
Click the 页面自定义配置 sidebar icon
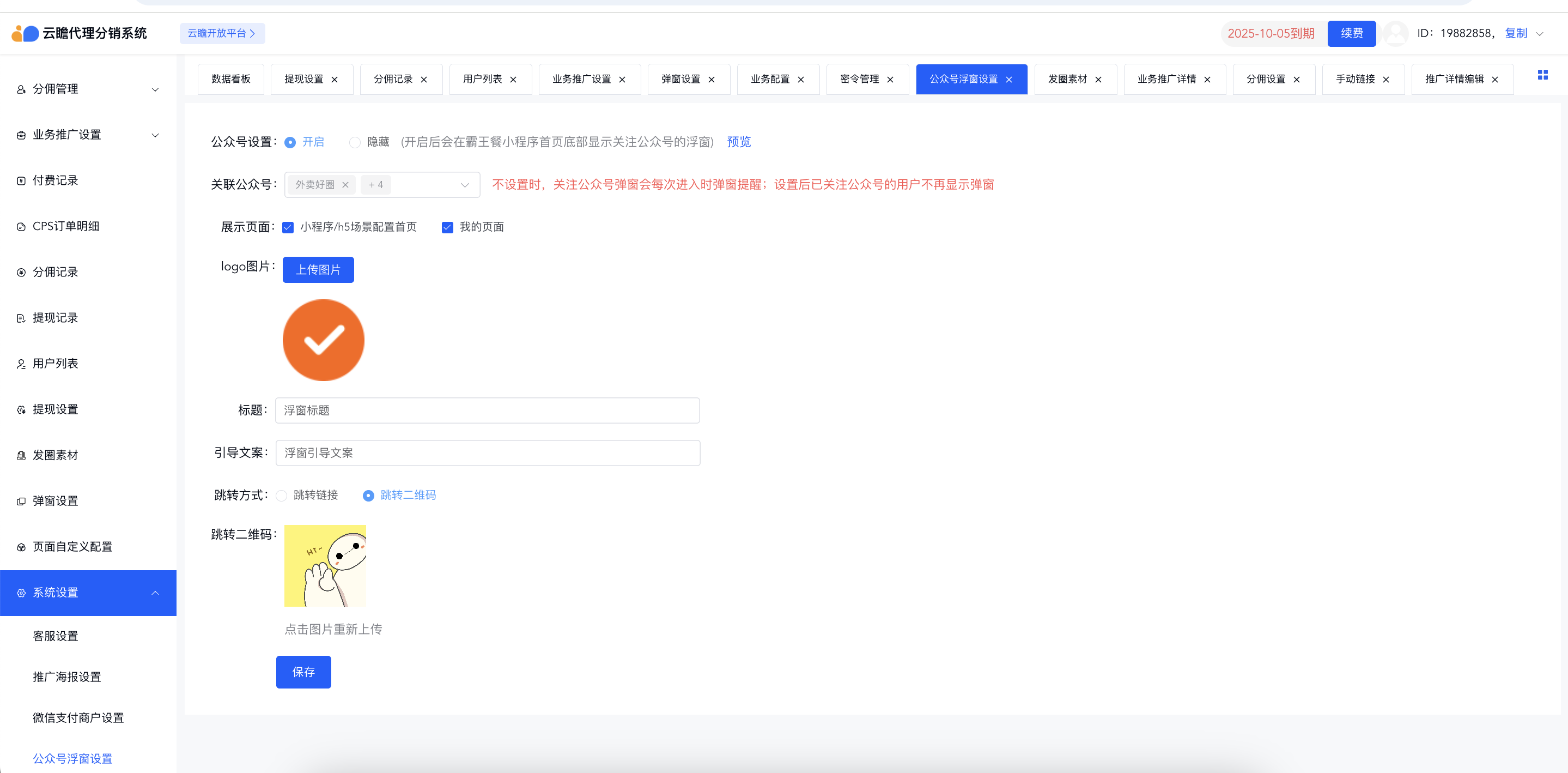click(21, 547)
